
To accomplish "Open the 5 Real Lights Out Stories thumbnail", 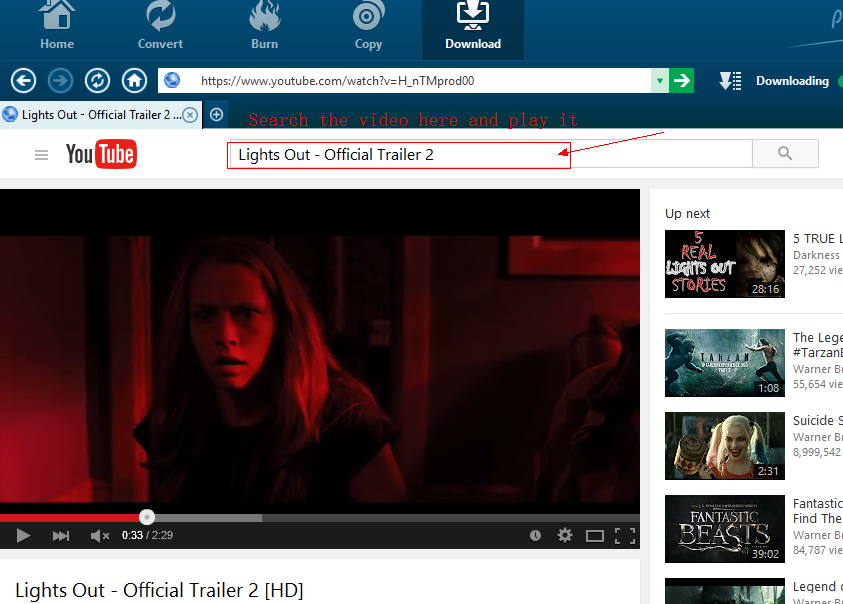I will pyautogui.click(x=725, y=264).
